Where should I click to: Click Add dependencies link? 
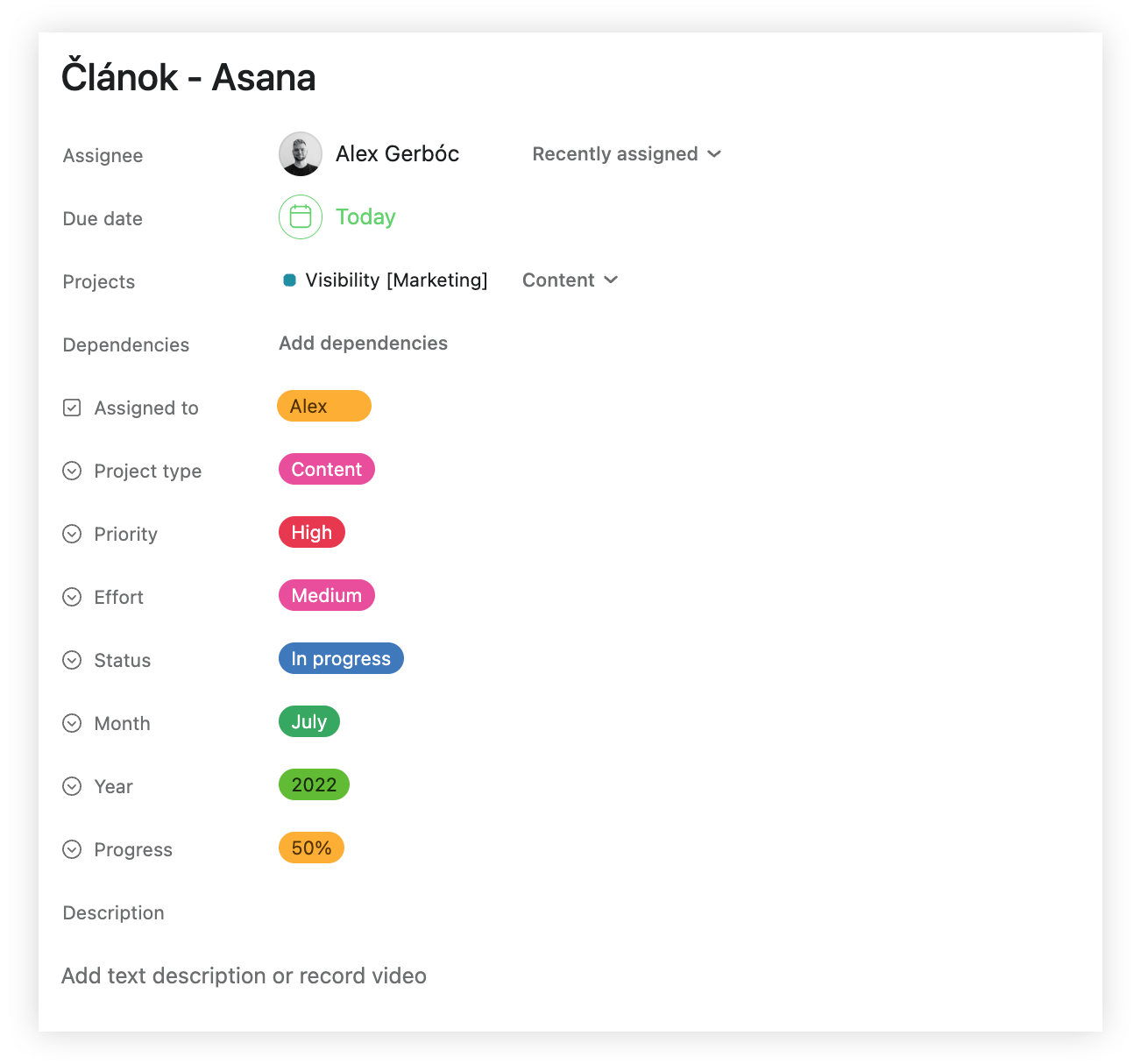363,344
